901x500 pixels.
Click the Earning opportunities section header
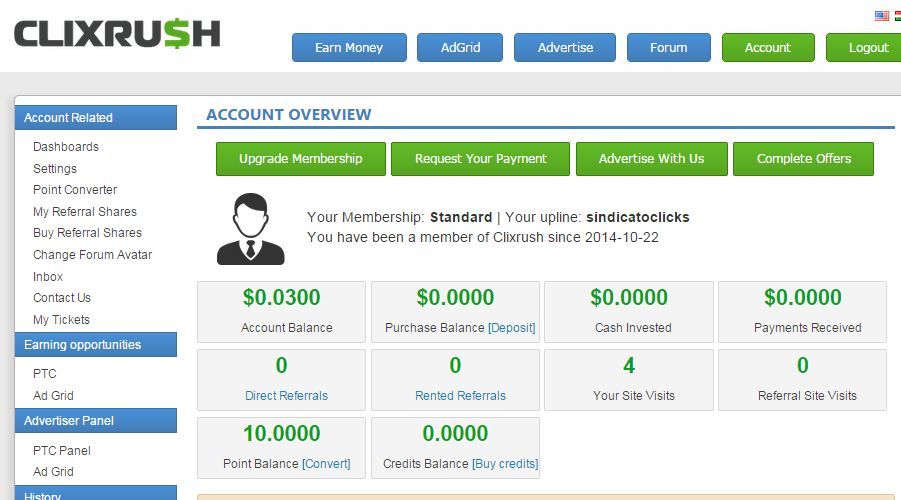tap(95, 344)
